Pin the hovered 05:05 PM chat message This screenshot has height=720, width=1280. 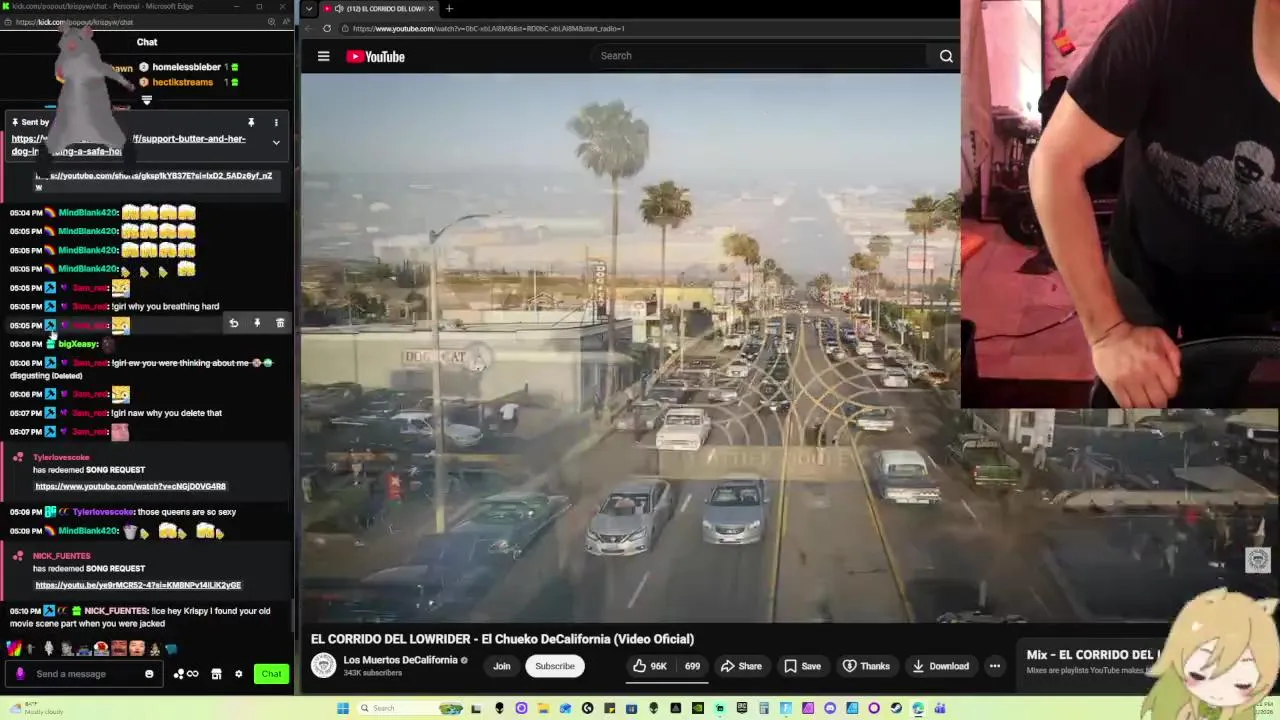pyautogui.click(x=257, y=323)
